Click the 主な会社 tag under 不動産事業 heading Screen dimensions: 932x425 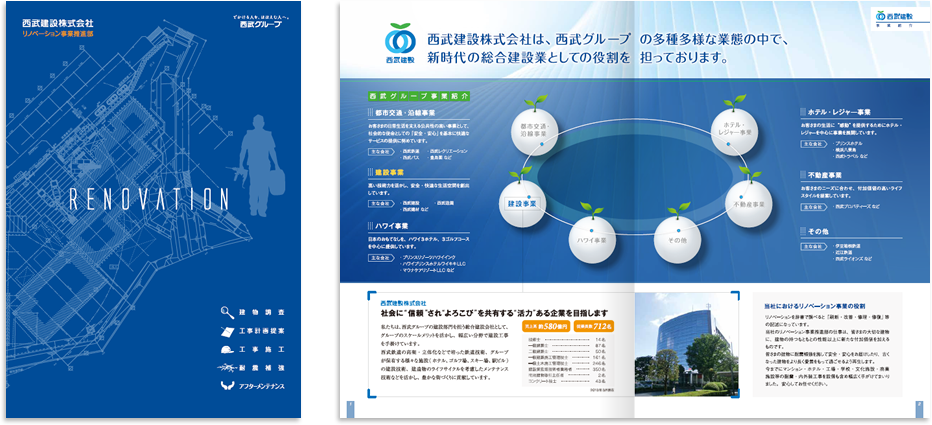[x=814, y=206]
